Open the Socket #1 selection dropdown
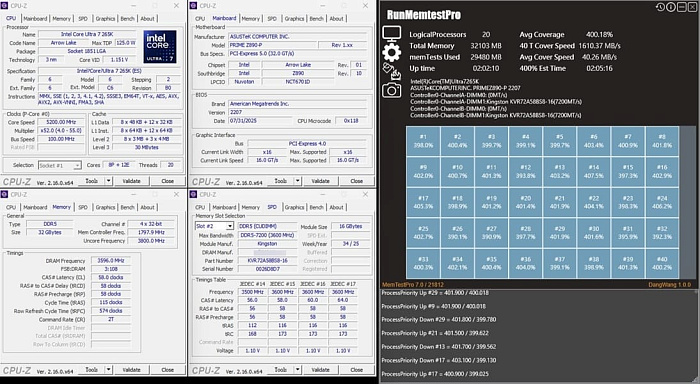Viewport: 700px width, 384px height. pyautogui.click(x=59, y=165)
